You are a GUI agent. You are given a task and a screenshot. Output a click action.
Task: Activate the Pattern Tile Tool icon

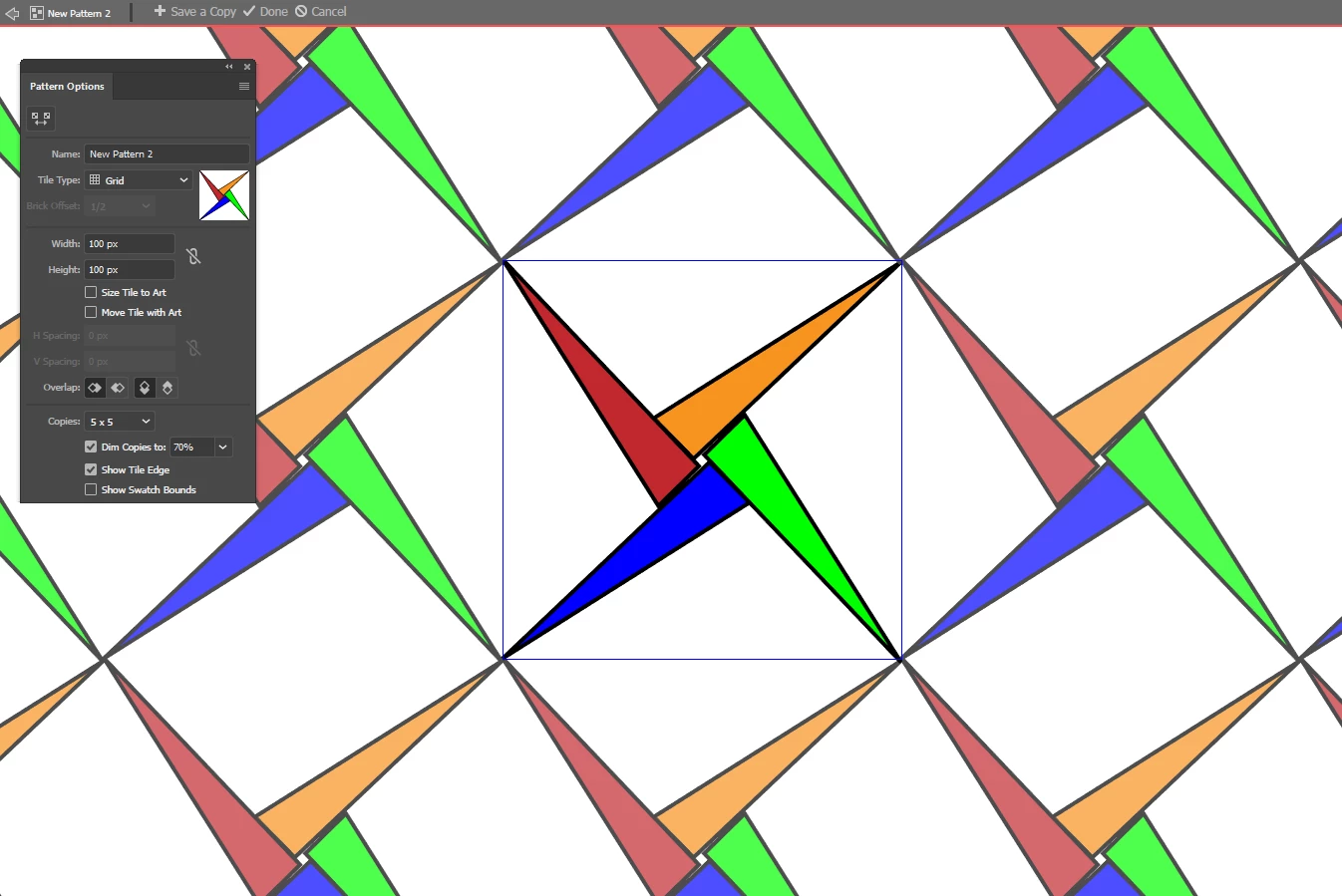click(x=41, y=119)
